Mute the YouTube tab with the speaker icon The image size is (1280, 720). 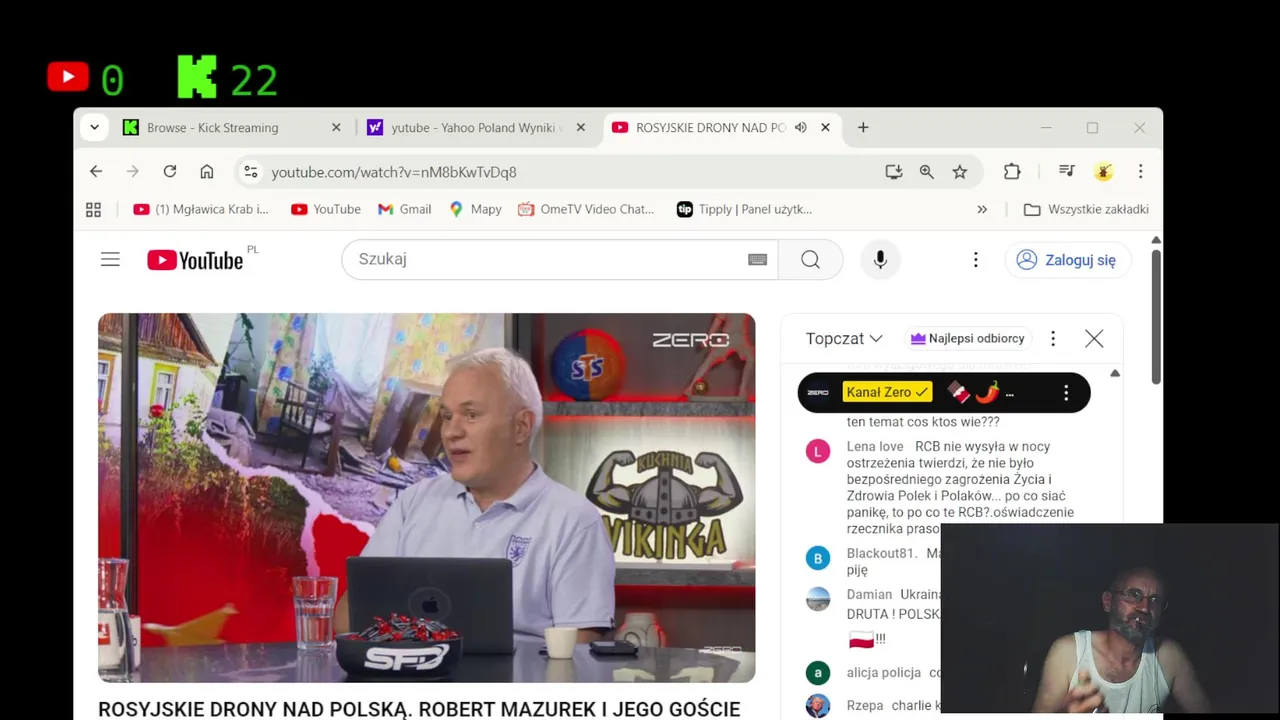click(x=801, y=128)
